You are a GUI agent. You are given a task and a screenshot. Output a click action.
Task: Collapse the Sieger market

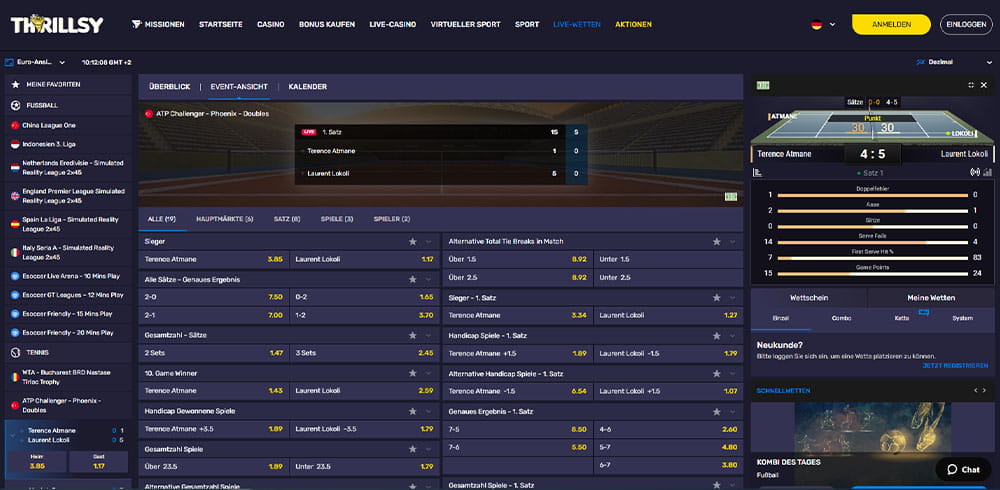coord(429,242)
